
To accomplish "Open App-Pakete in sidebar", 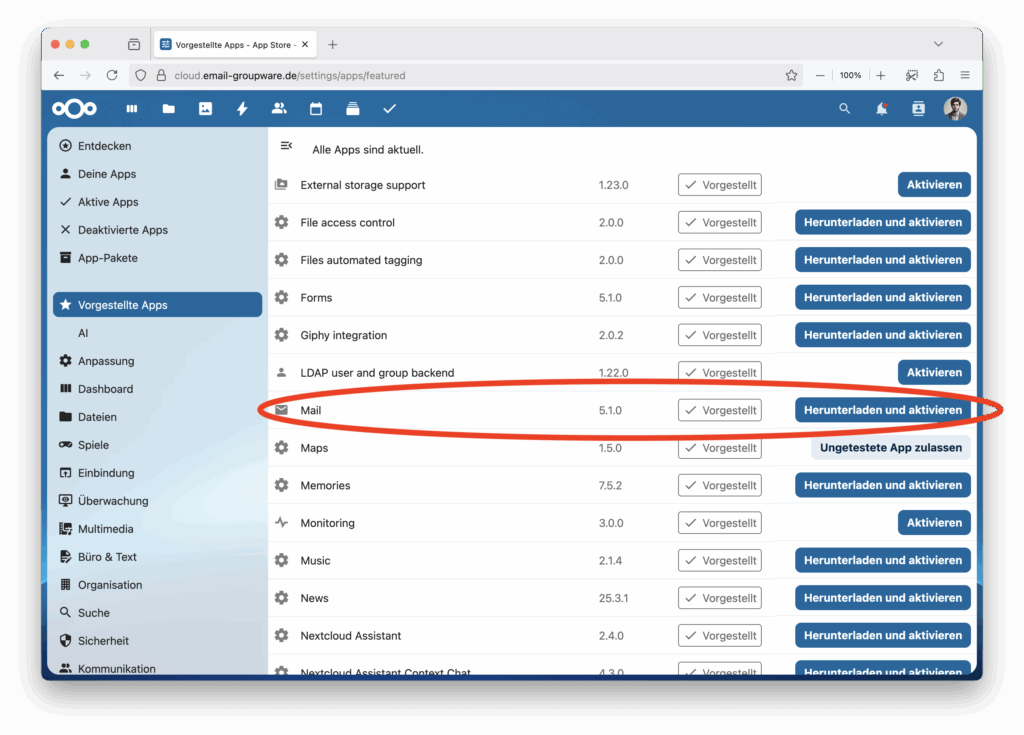I will coord(157,258).
